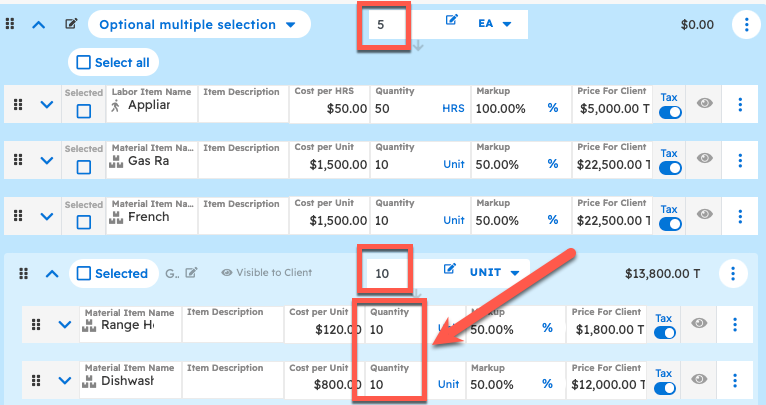Open the three-dot menu on the Dishwasher row
This screenshot has width=766, height=405.
coord(735,381)
